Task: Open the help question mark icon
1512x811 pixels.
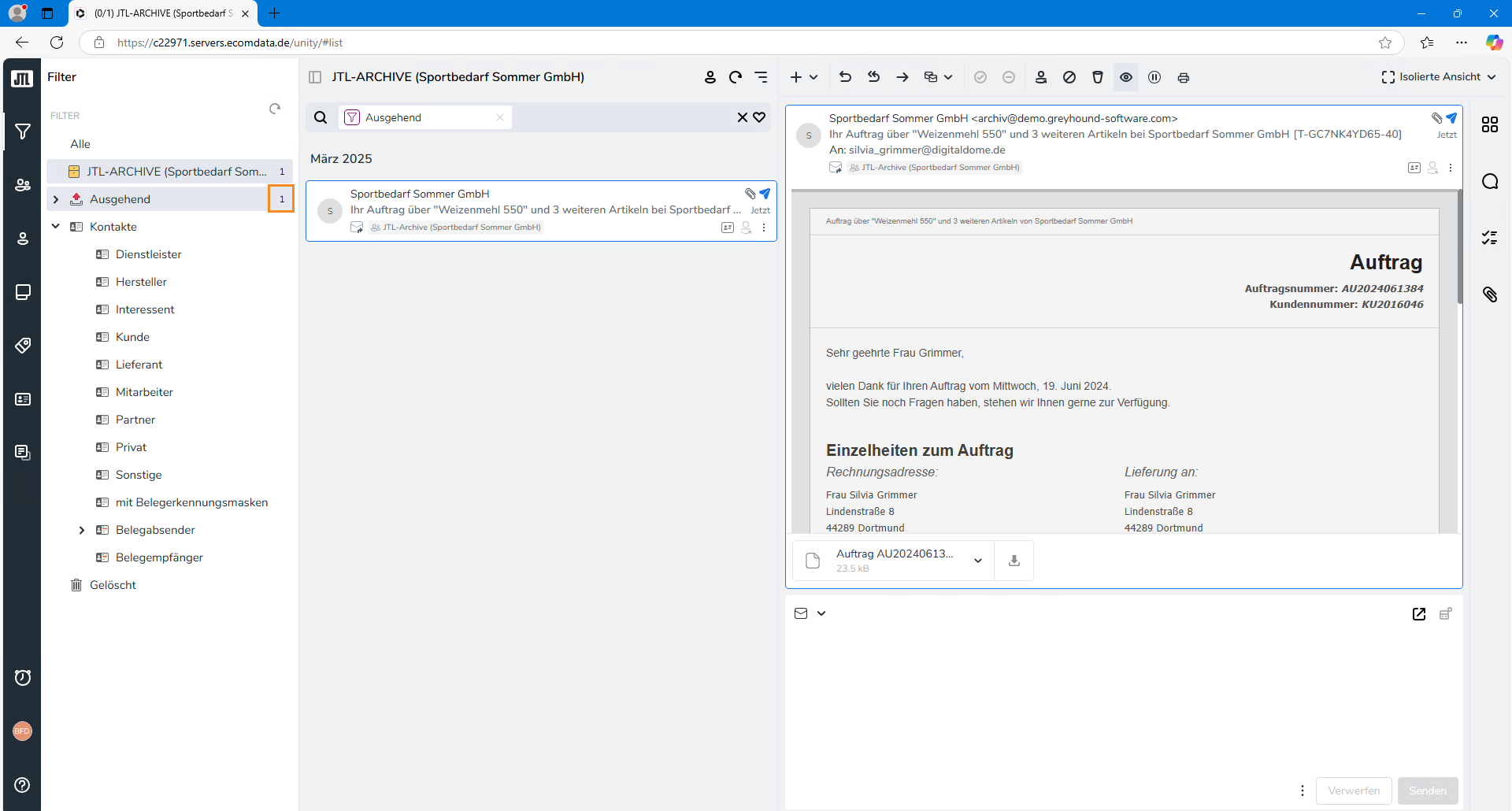Action: [22, 784]
